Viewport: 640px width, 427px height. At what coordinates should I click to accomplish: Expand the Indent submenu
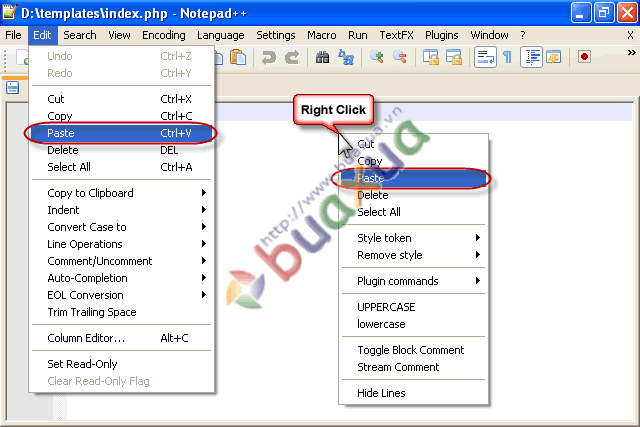pos(122,210)
